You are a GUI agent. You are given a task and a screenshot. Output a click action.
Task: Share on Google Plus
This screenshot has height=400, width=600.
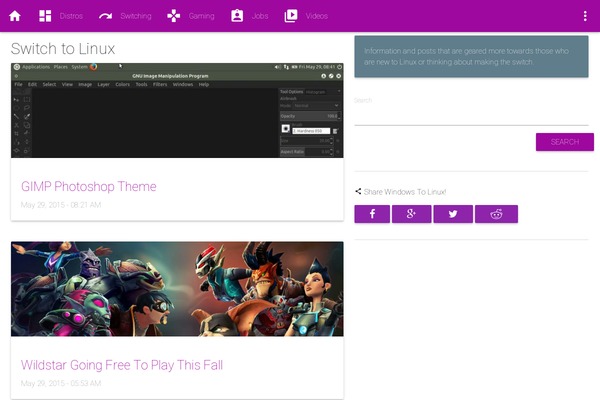411,214
